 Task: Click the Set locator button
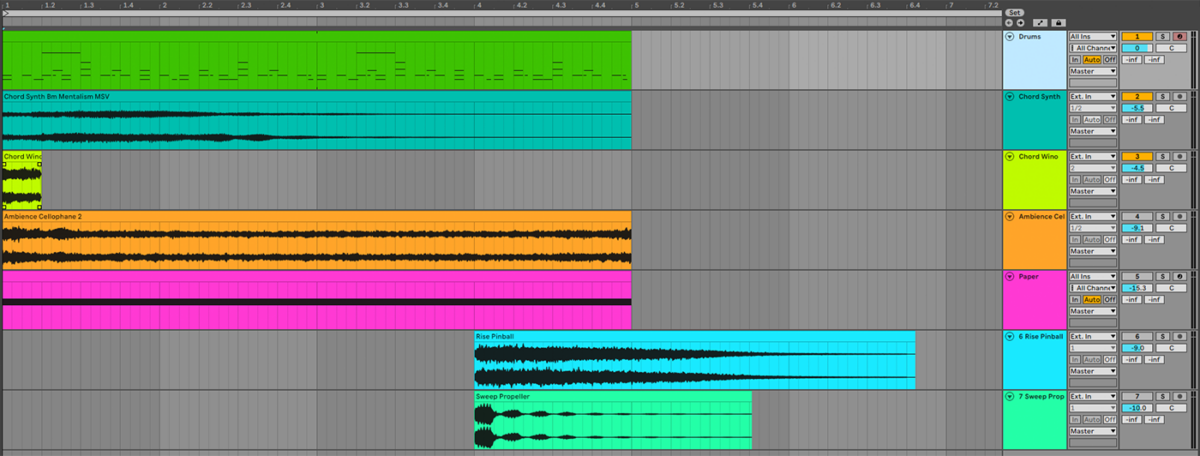(1014, 12)
